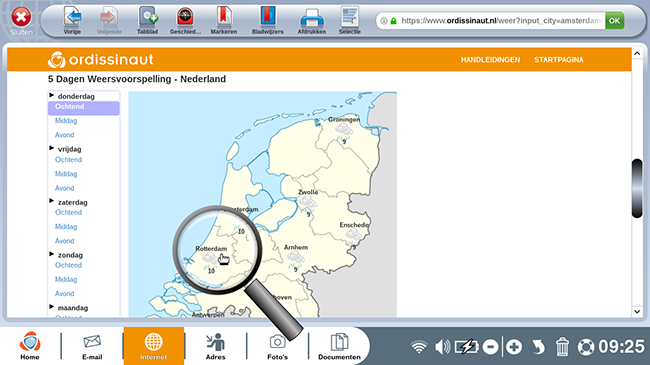The image size is (650, 365).
Task: Click the 09:25 clock
Action: [621, 347]
